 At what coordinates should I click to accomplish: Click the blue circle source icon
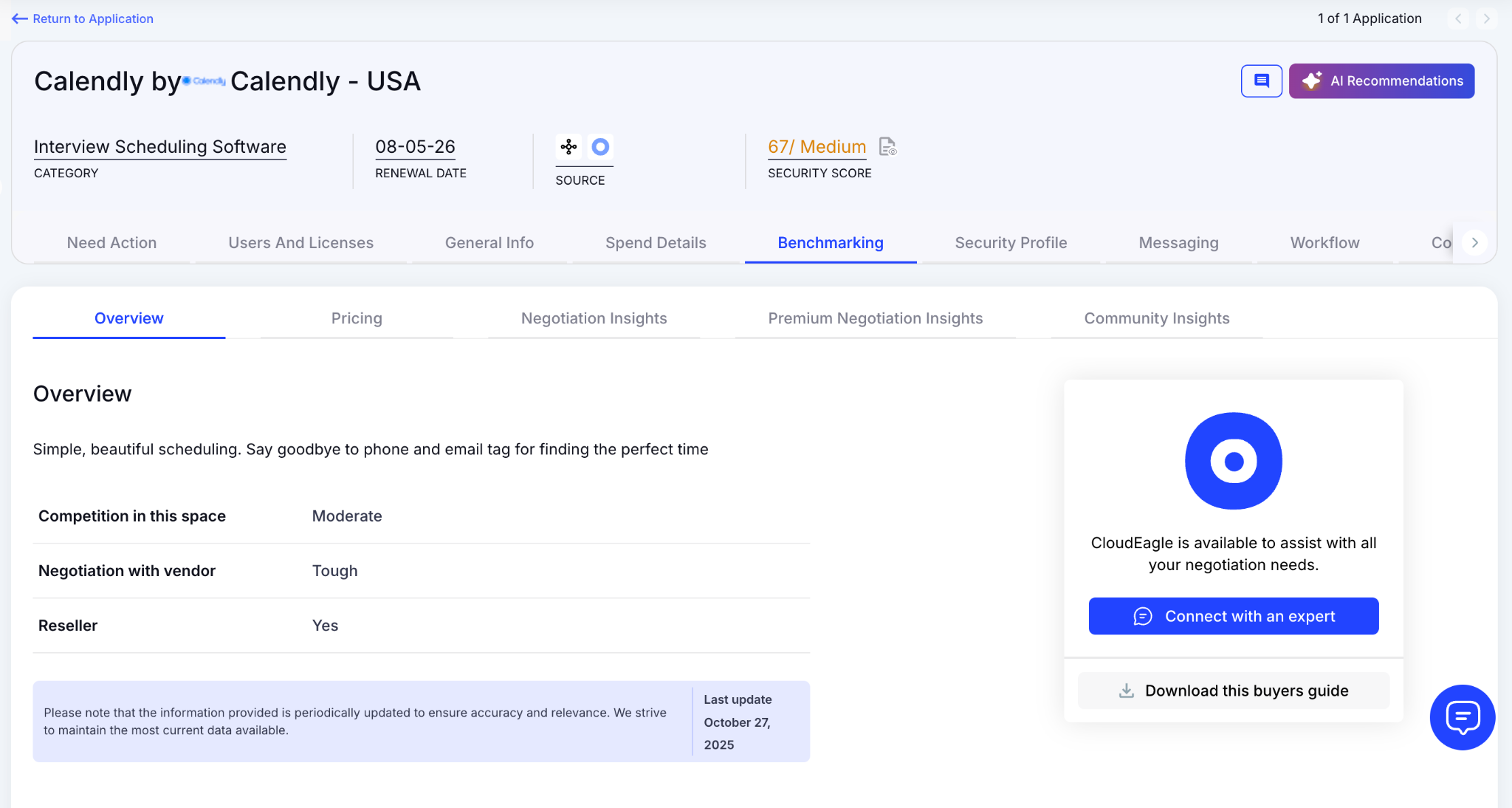[x=600, y=147]
